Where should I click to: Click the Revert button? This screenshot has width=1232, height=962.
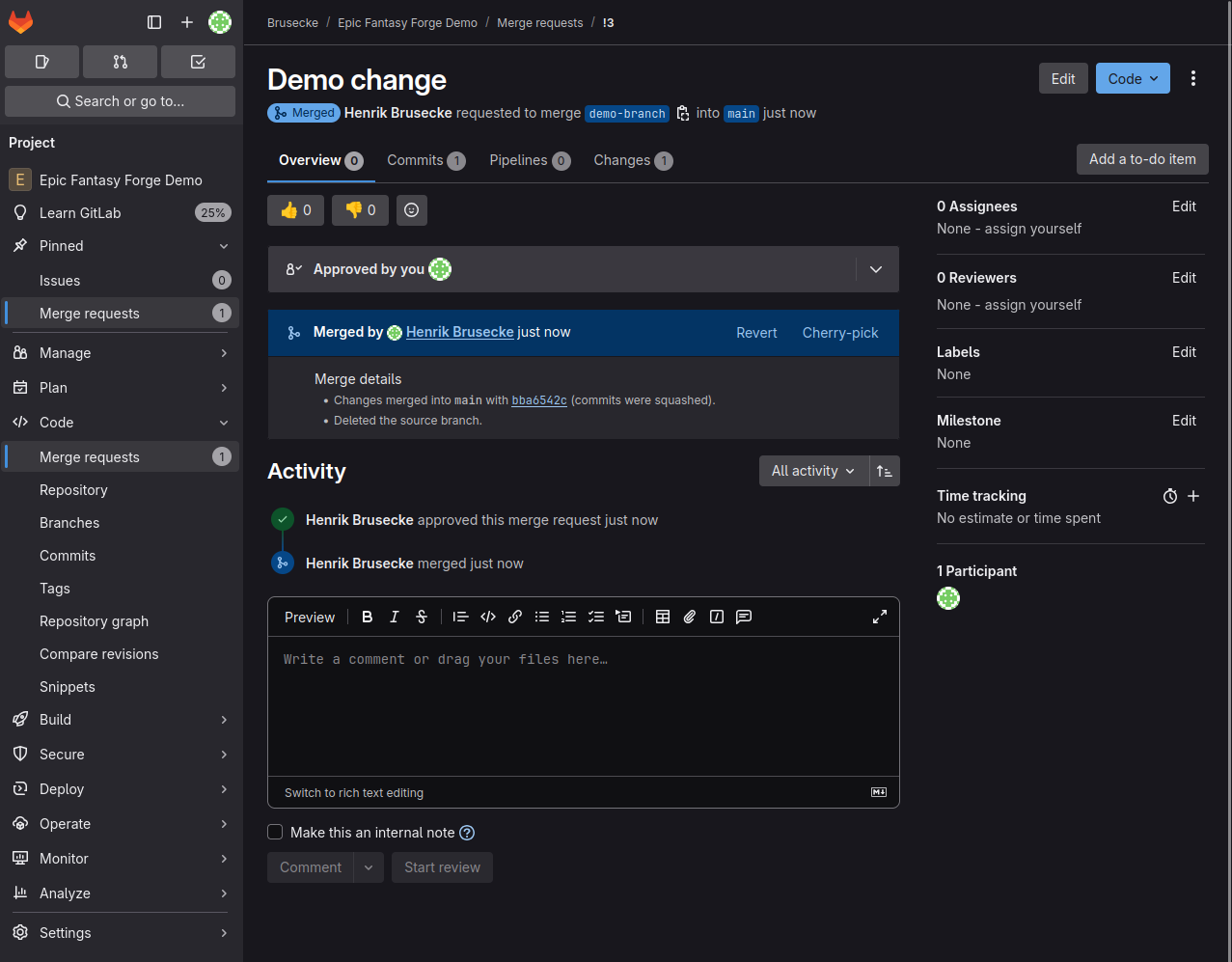click(756, 333)
